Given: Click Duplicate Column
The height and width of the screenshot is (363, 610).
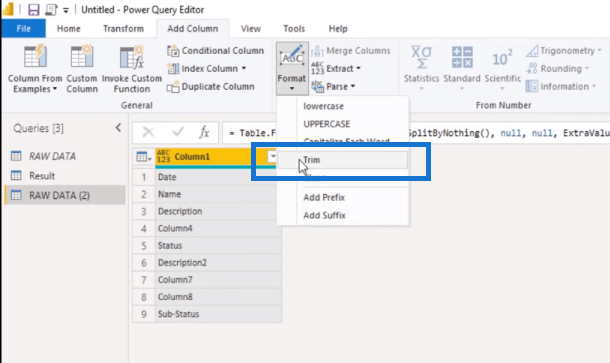Looking at the screenshot, I should 211,86.
